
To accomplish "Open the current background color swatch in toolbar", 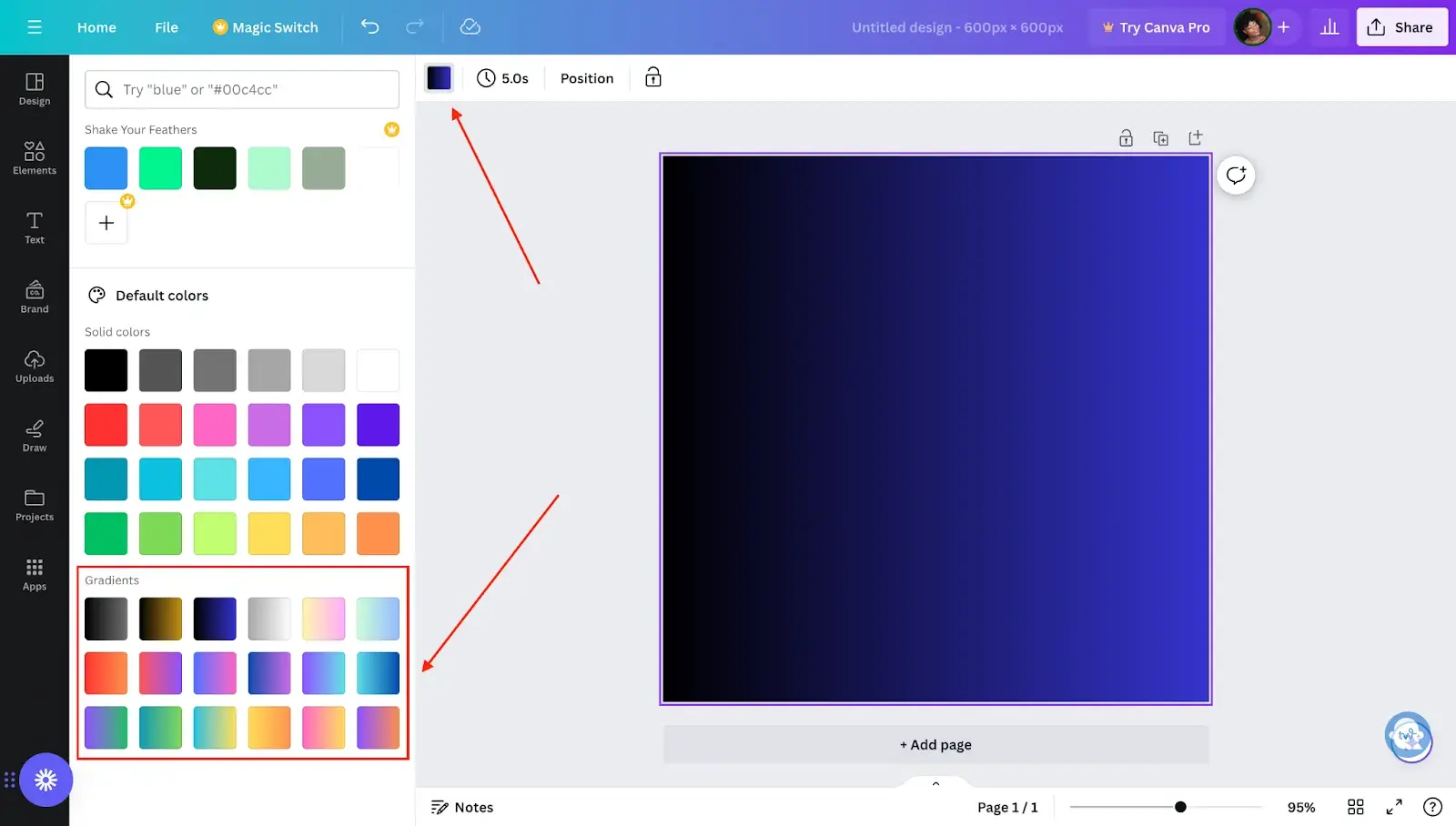I will (x=439, y=78).
